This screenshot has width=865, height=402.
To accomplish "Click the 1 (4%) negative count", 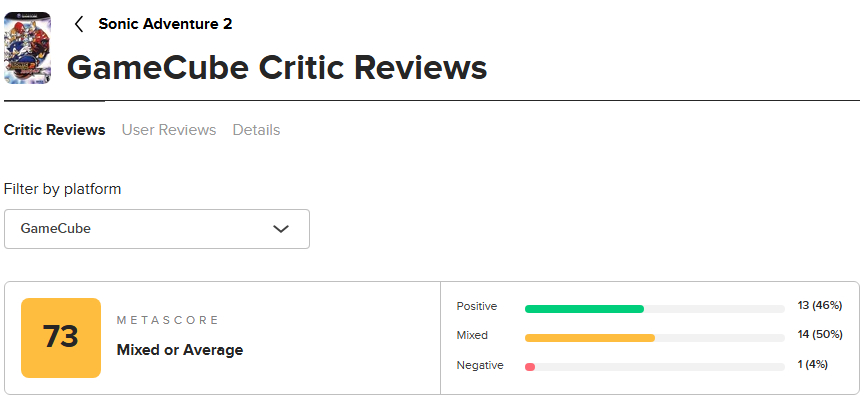I will 812,364.
